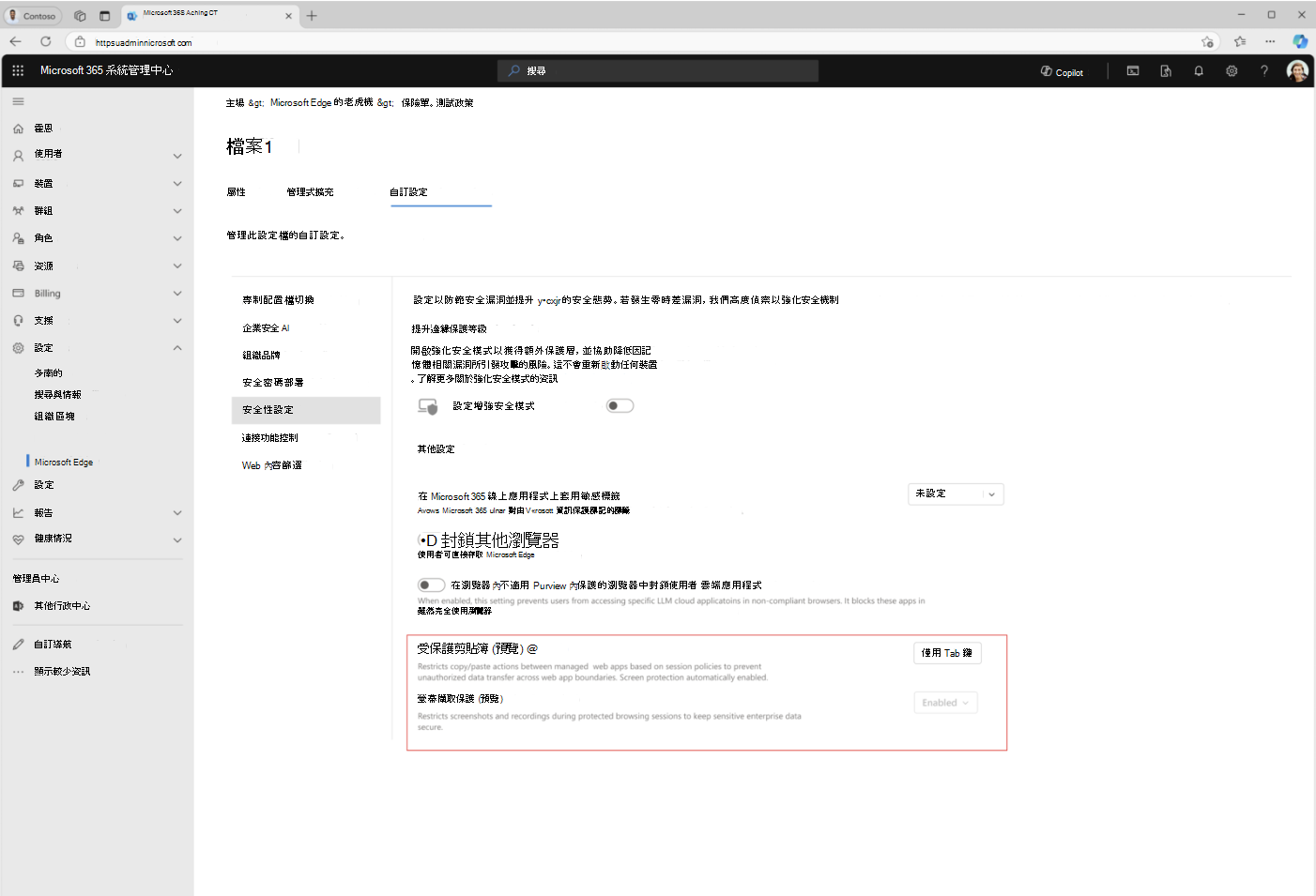Open the Microsoft 365 app launcher grid
The image size is (1316, 896).
18,70
